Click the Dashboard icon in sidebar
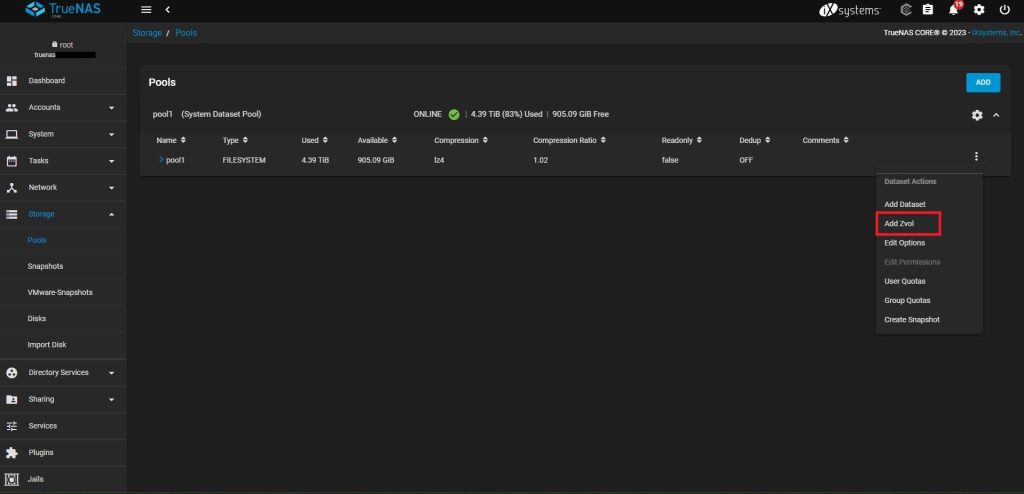The height and width of the screenshot is (494, 1024). [x=12, y=81]
